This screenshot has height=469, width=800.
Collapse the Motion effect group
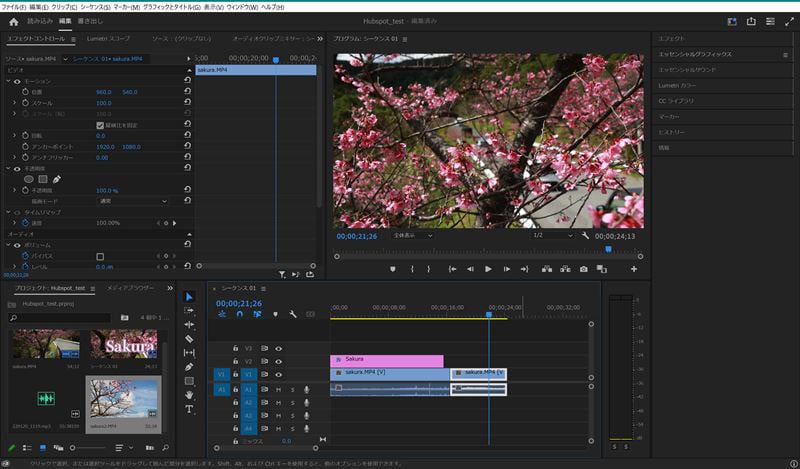tap(8, 82)
